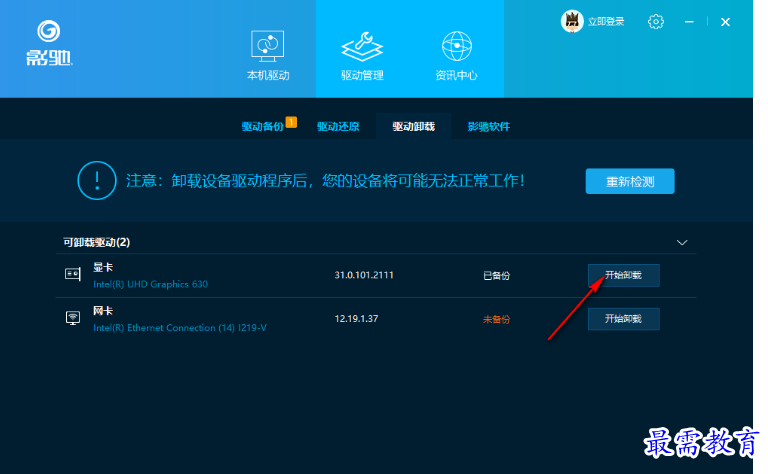Open the 驱动管理 section

pos(362,55)
